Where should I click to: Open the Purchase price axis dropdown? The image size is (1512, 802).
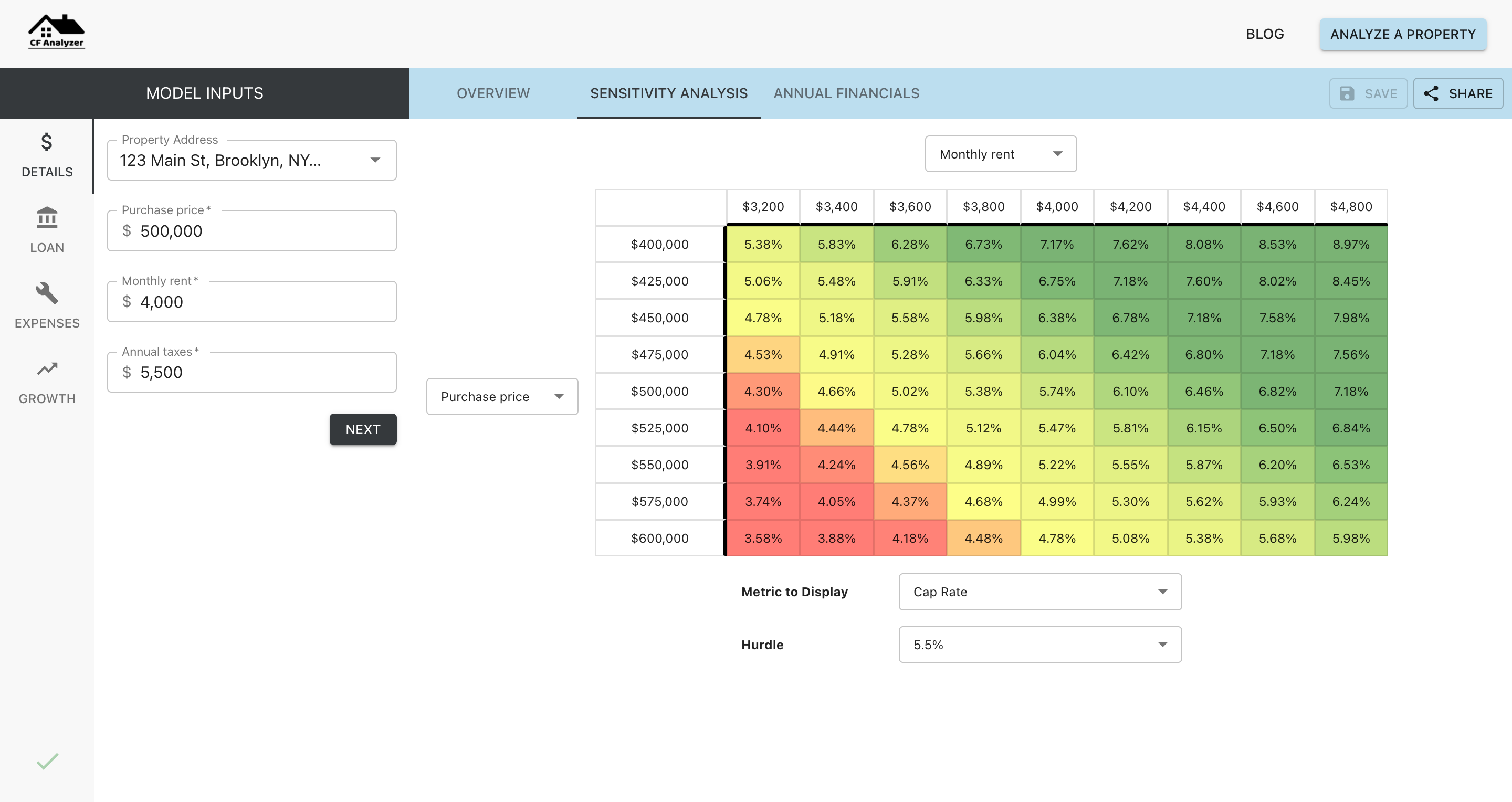coord(502,397)
